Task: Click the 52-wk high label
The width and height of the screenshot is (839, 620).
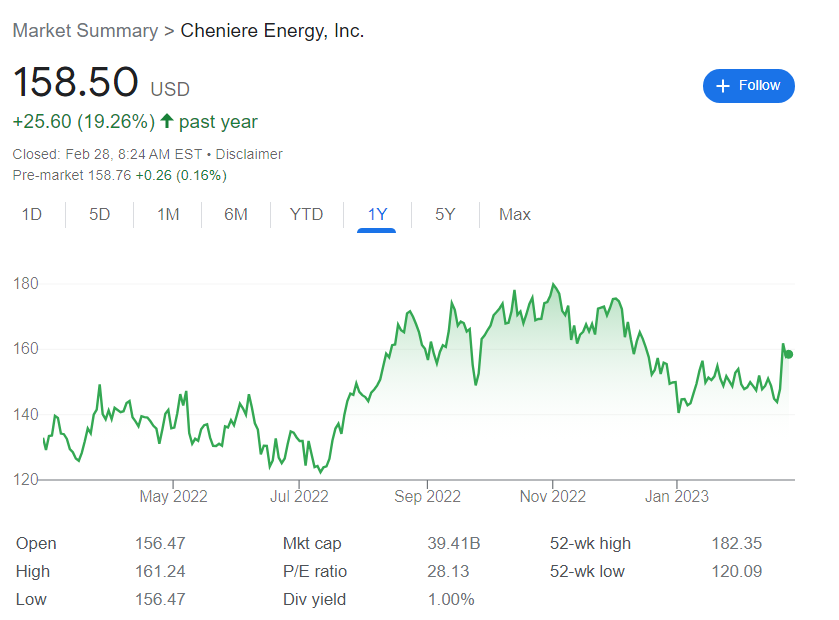Action: 590,544
